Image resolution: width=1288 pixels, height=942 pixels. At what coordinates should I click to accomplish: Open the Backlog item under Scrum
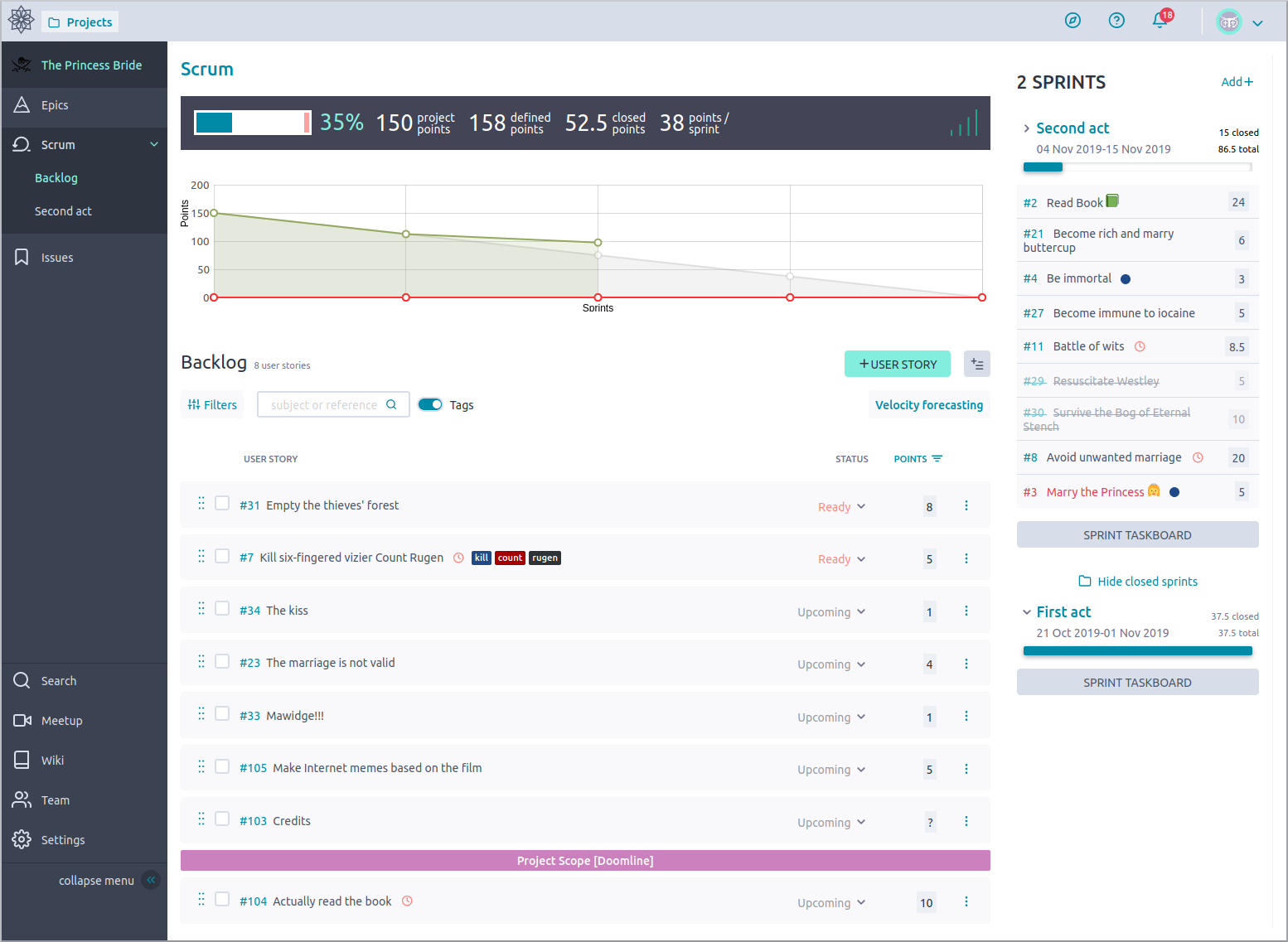pos(56,177)
